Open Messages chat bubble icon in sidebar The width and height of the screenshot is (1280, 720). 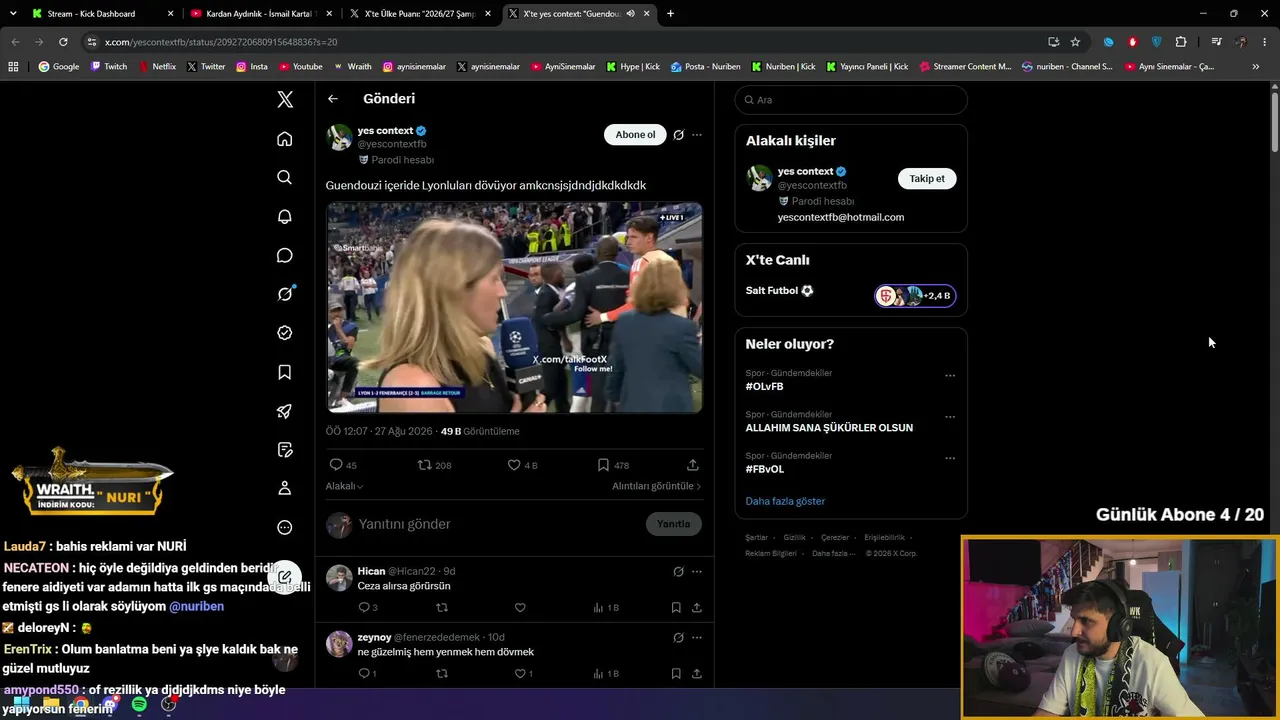(x=285, y=255)
